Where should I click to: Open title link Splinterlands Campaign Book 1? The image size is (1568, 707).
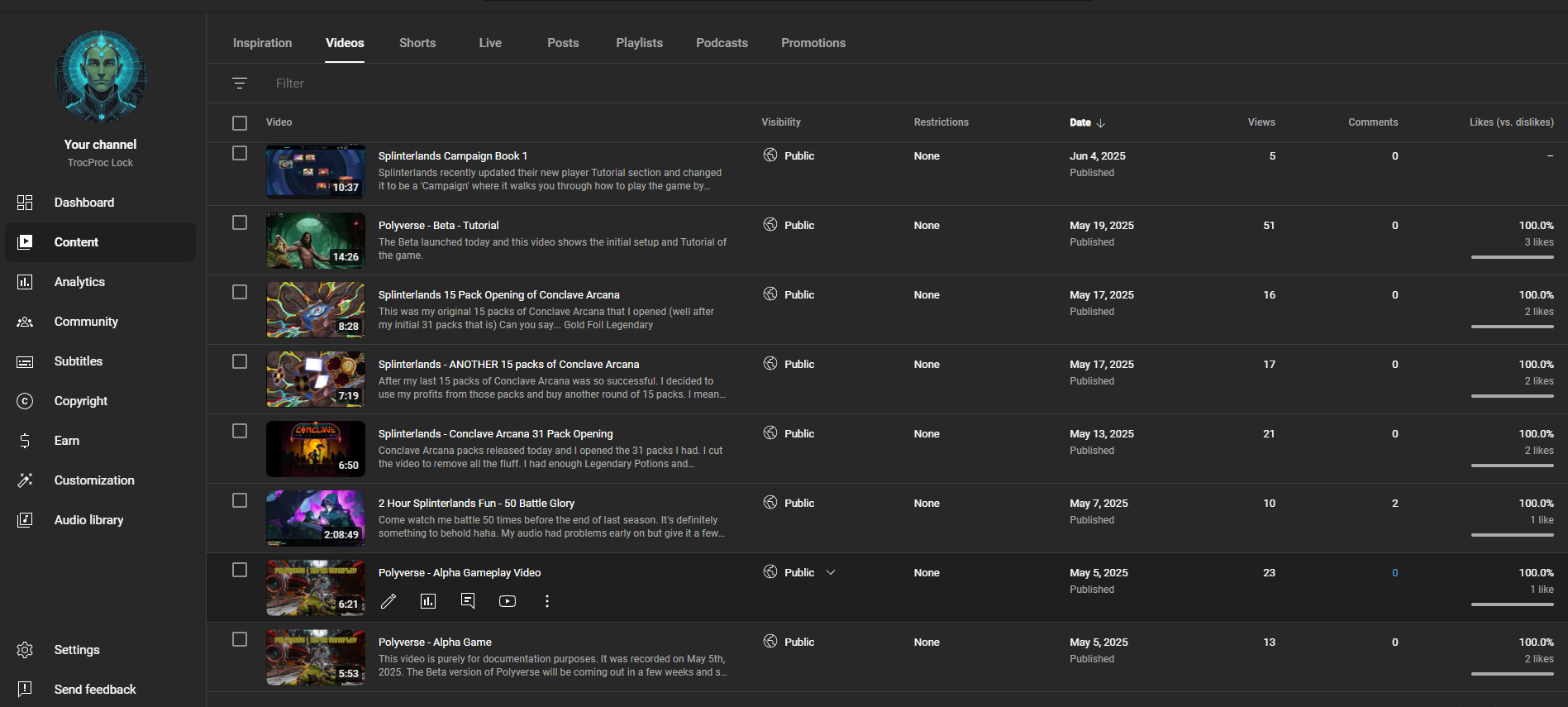(453, 156)
